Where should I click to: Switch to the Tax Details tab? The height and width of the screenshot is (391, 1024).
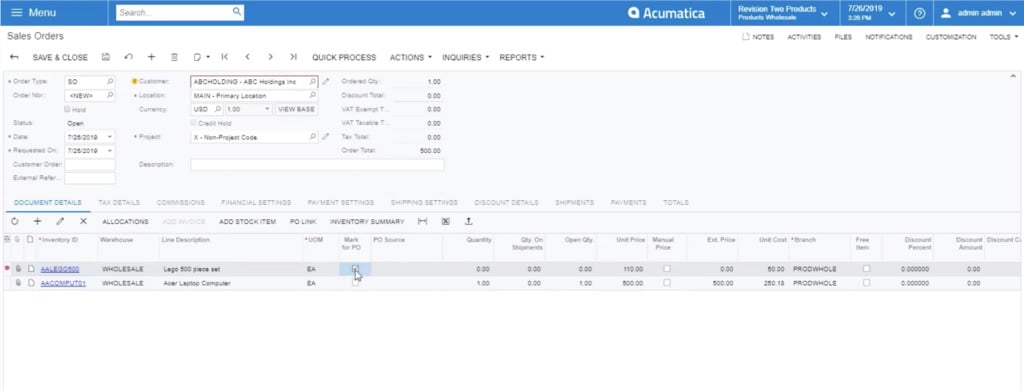click(119, 203)
